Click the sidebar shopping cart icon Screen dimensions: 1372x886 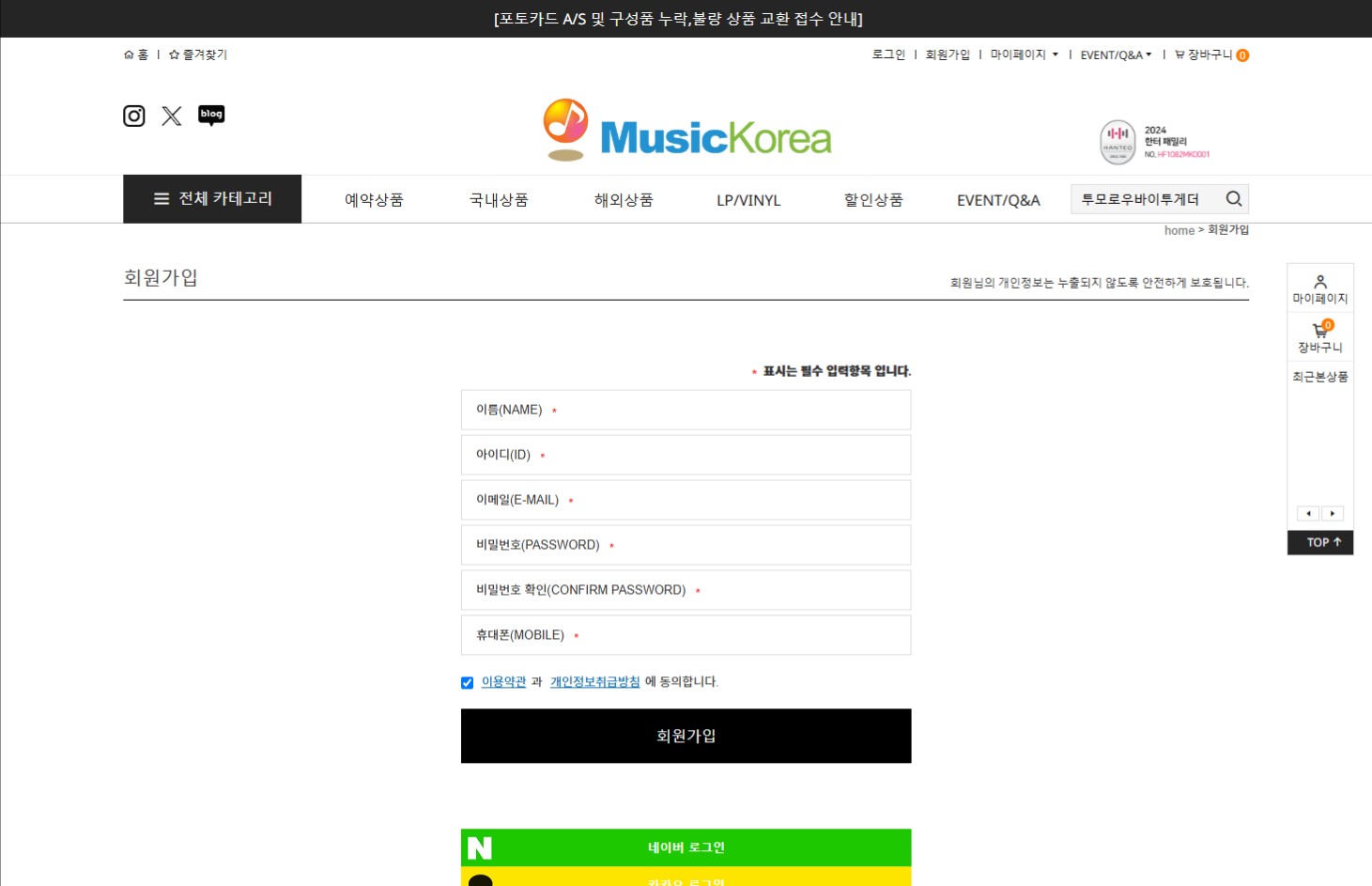pos(1320,330)
